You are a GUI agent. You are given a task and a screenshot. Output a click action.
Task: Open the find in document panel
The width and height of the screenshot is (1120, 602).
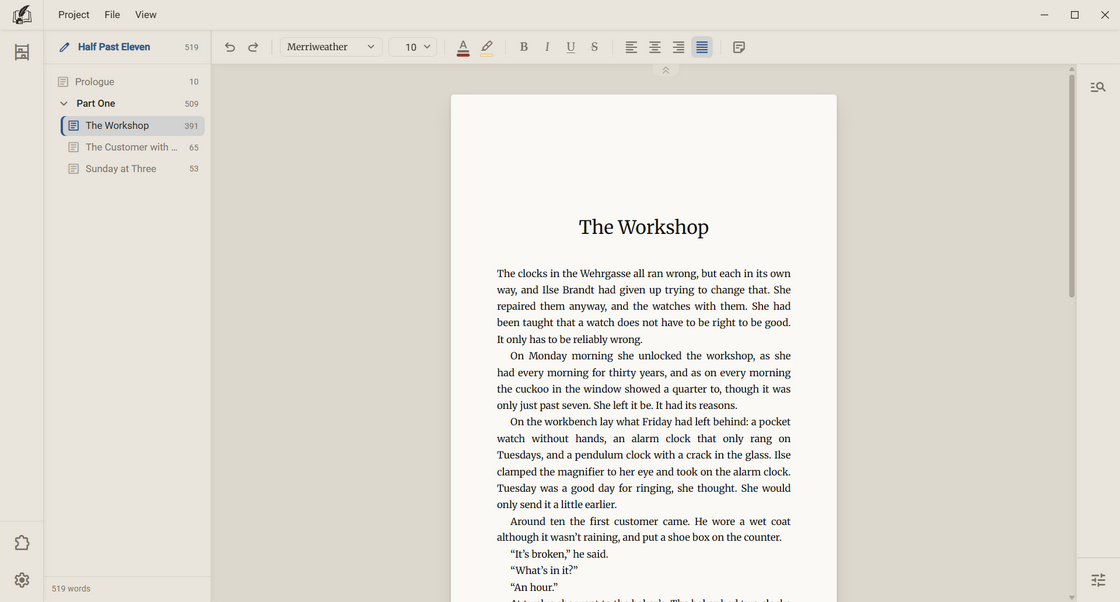[x=1098, y=87]
